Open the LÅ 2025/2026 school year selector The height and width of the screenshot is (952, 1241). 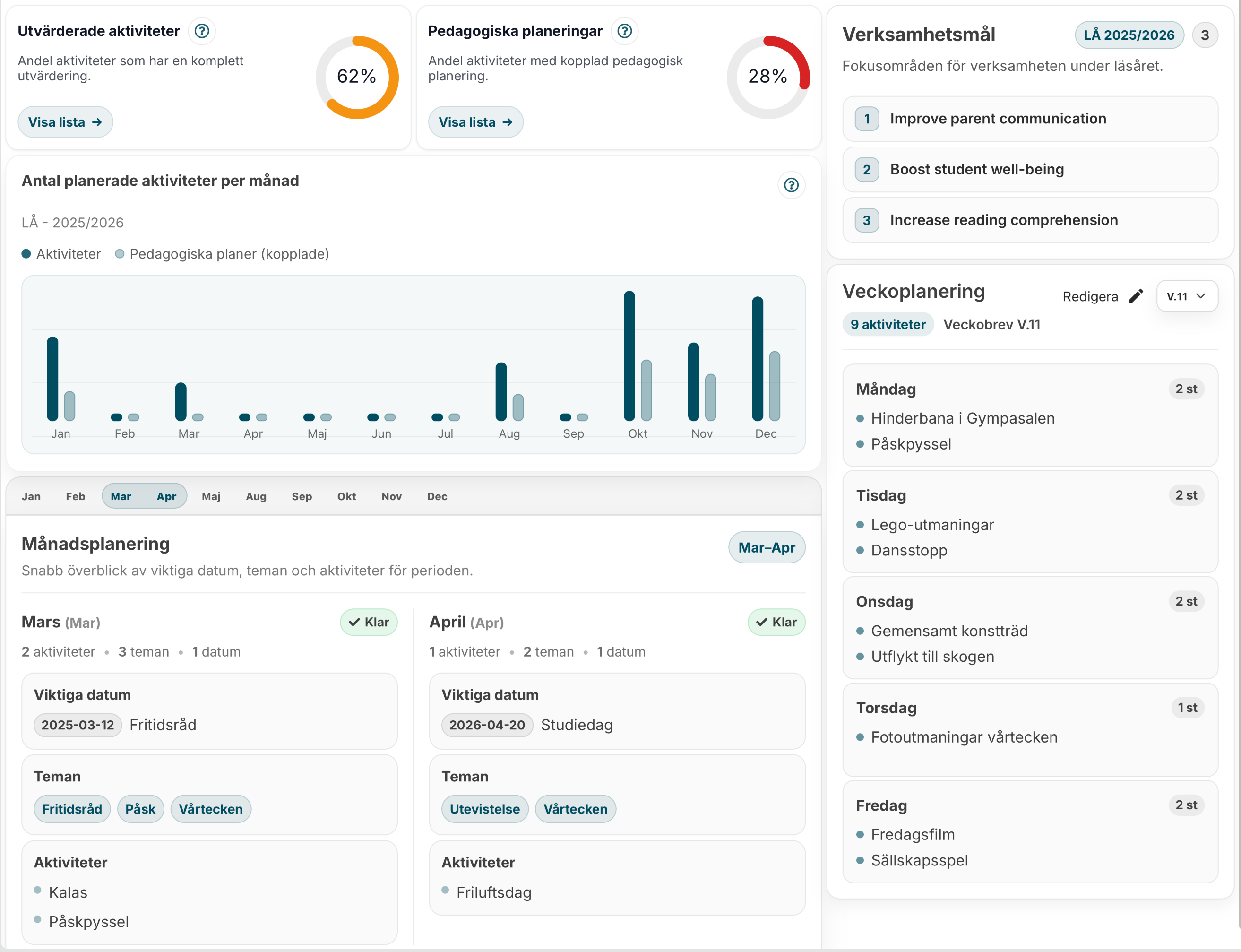pyautogui.click(x=1129, y=35)
